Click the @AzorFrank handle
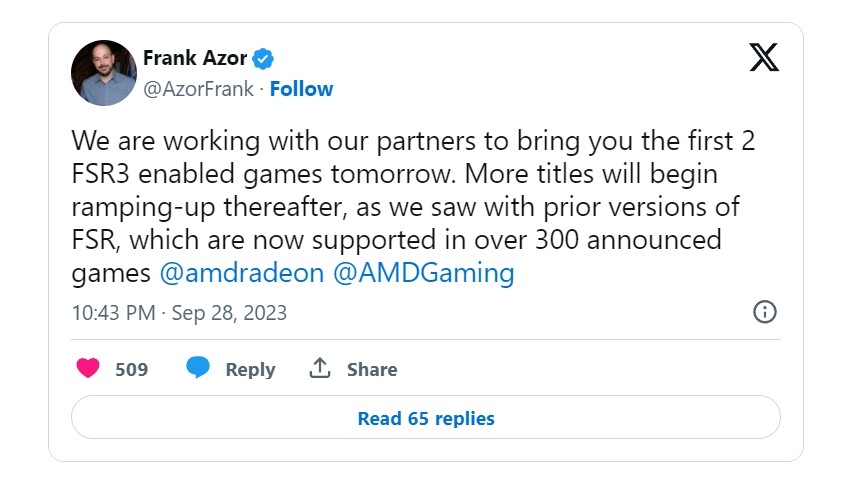The height and width of the screenshot is (481, 846). tap(198, 89)
